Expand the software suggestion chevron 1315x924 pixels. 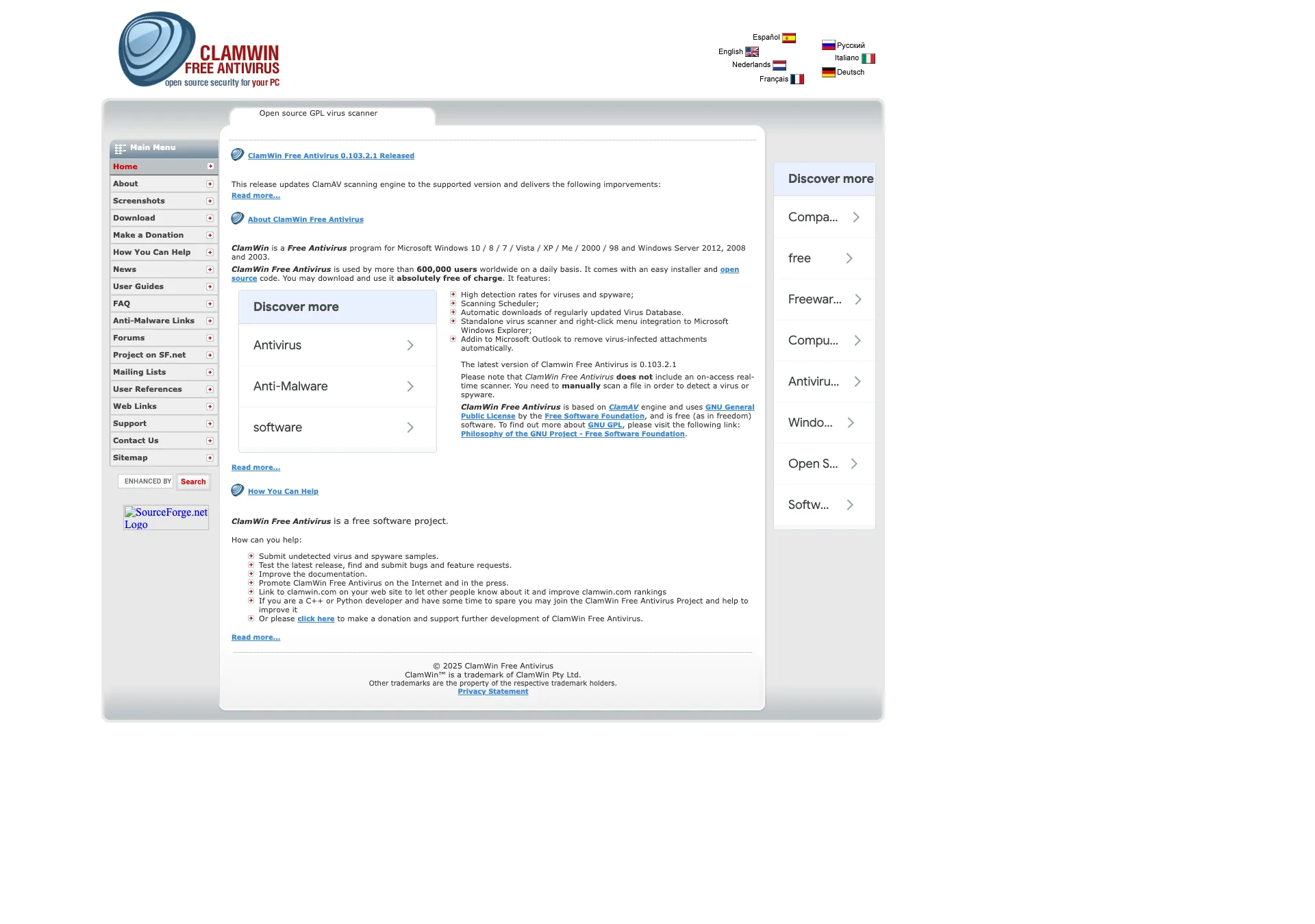pos(410,427)
